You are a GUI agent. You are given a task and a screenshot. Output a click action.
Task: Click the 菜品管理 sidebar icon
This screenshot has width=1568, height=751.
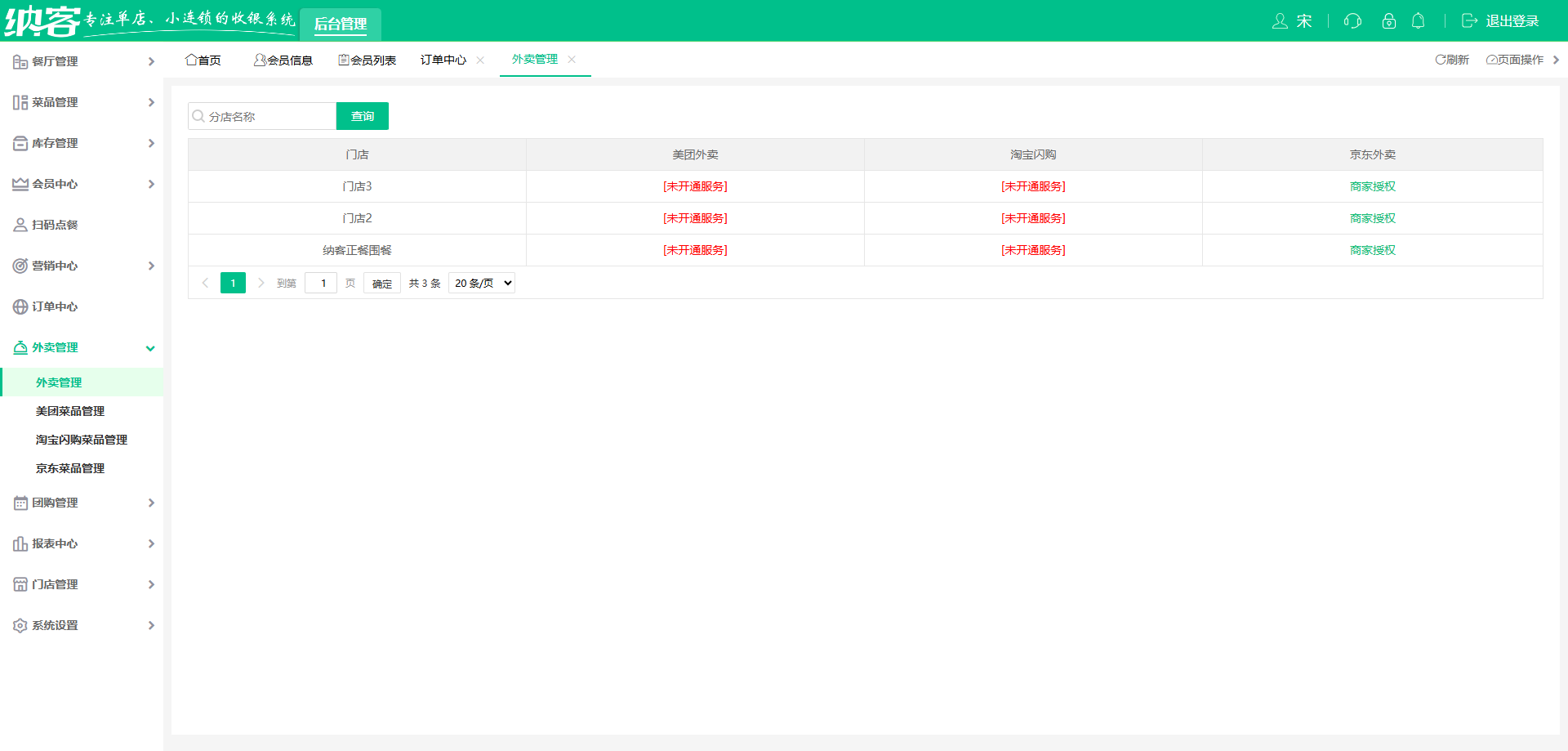click(x=20, y=102)
